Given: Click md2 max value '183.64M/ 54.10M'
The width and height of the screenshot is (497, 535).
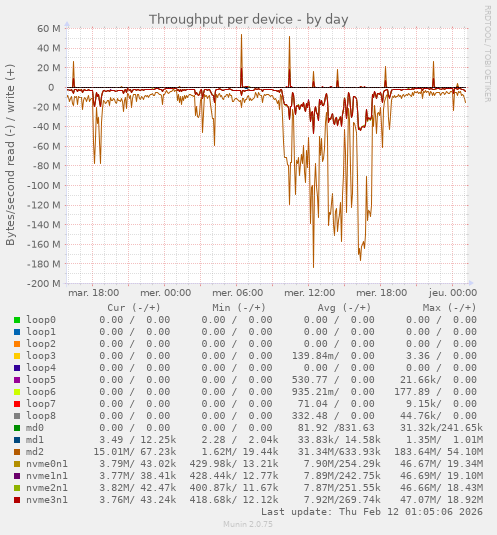Looking at the screenshot, I should tap(439, 452).
